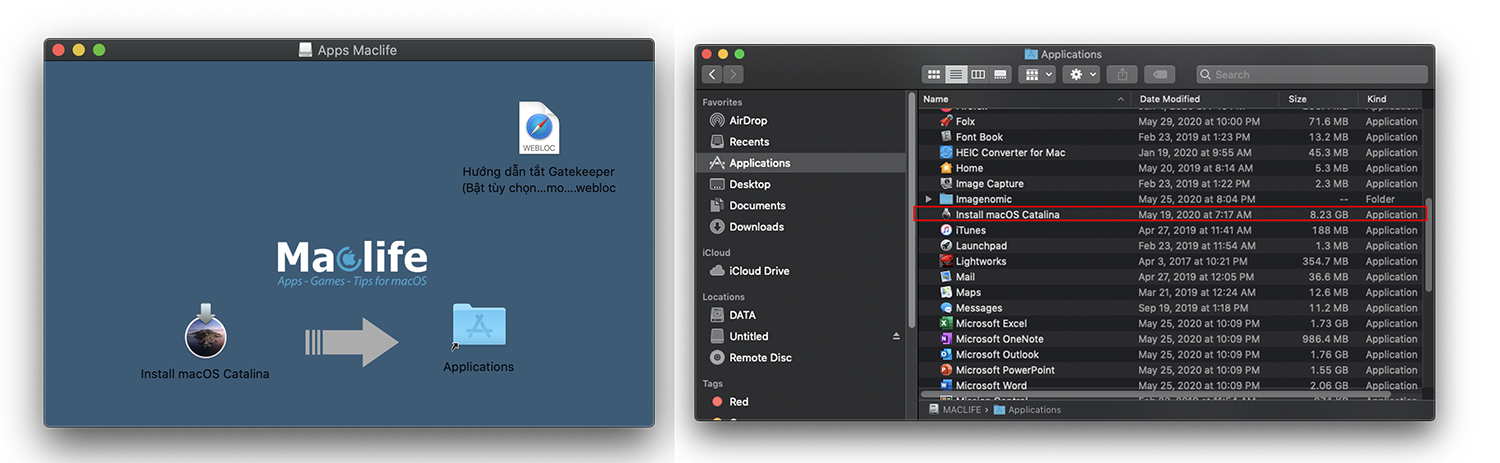This screenshot has width=1500, height=463.
Task: Select list view in Finder toolbar
Action: (x=956, y=75)
